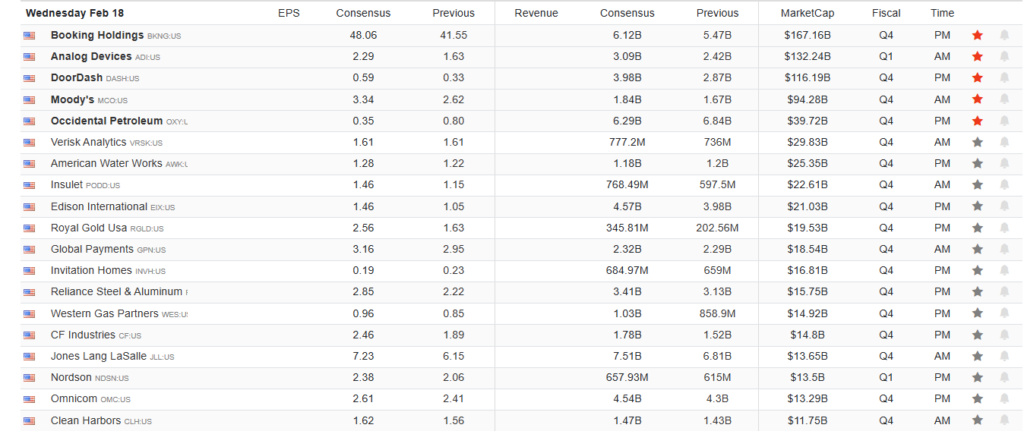Click the star for Western Gas Partners
The width and height of the screenshot is (1024, 431).
[977, 313]
